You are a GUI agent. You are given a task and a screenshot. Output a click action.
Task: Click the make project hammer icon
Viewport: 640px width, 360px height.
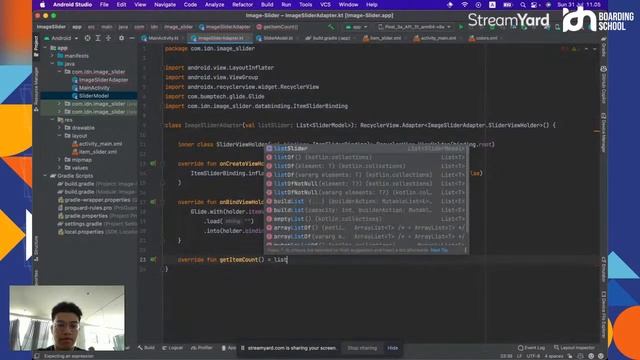331,27
